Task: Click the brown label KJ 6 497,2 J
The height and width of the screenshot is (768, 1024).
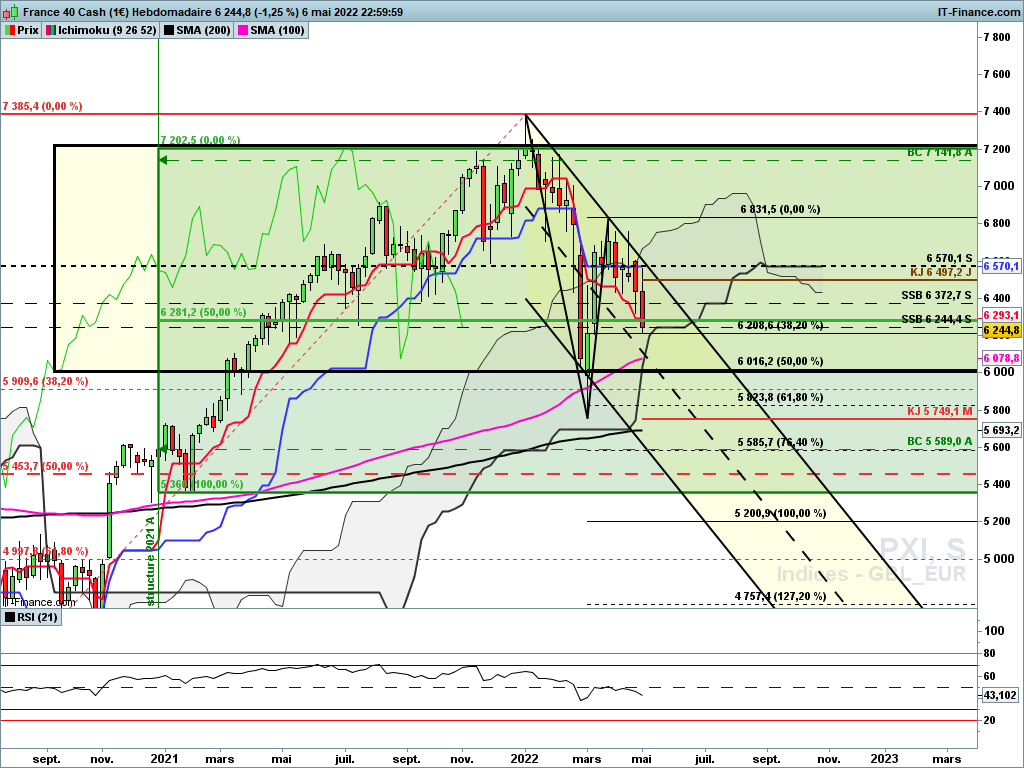Action: pos(941,271)
